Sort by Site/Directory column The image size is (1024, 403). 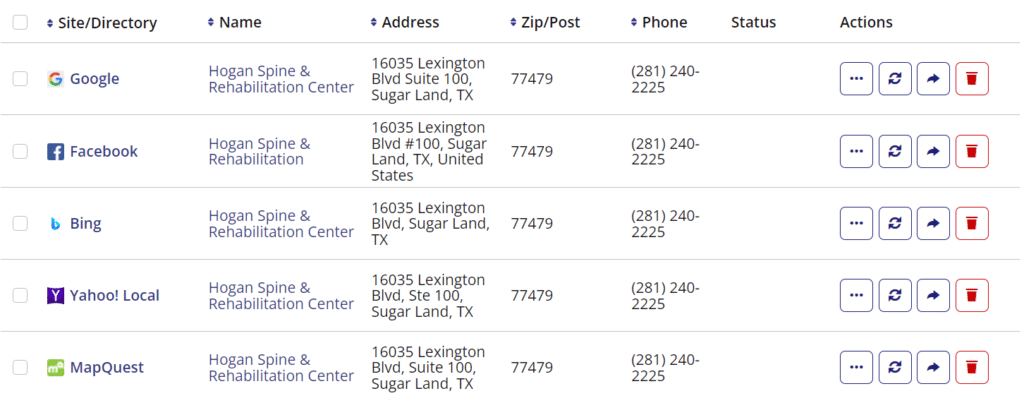[x=102, y=23]
